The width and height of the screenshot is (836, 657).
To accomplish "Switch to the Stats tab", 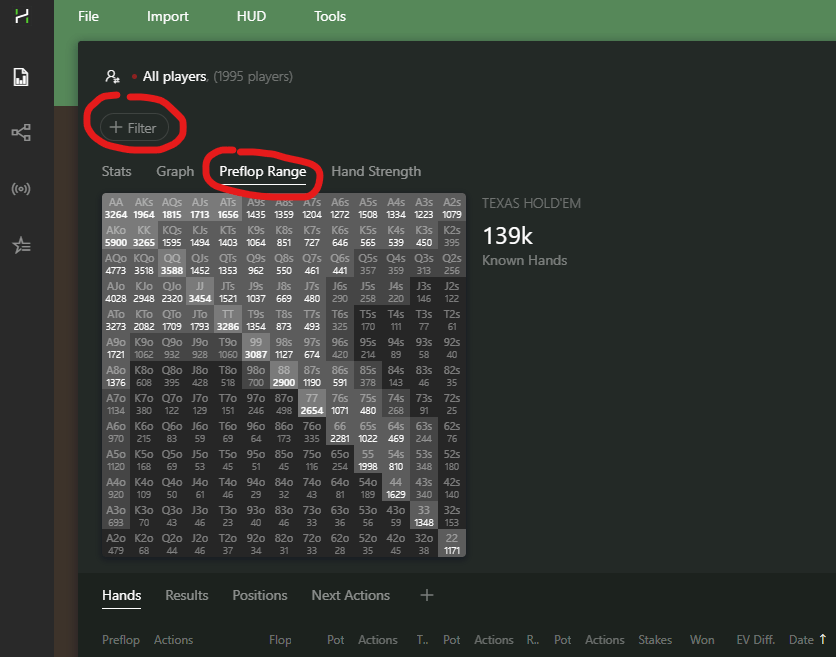I will [x=117, y=171].
